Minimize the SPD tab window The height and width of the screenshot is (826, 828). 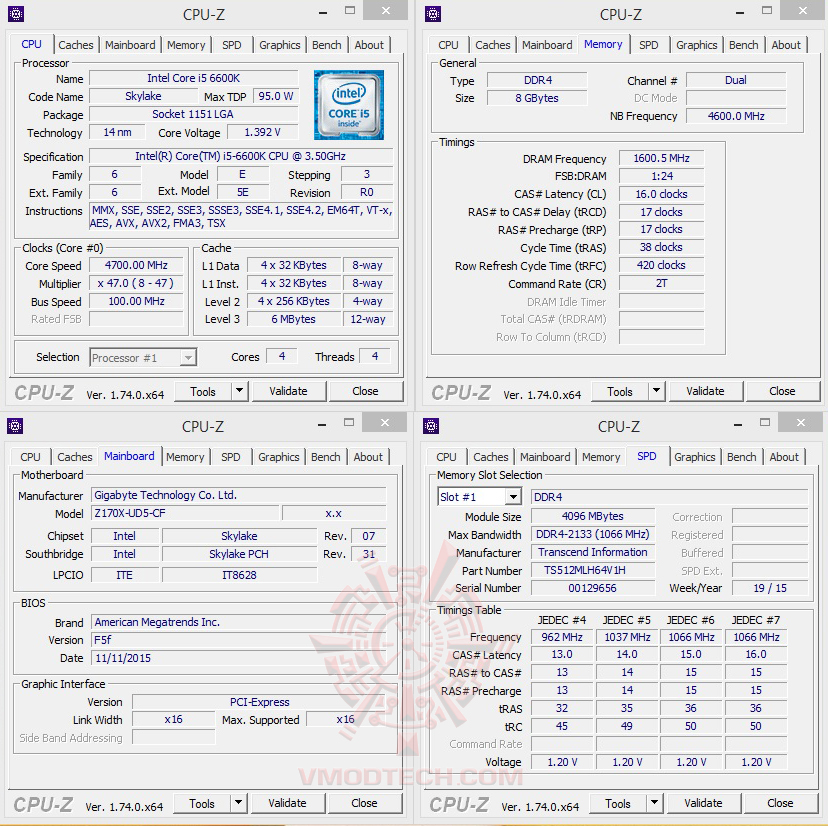pos(738,424)
